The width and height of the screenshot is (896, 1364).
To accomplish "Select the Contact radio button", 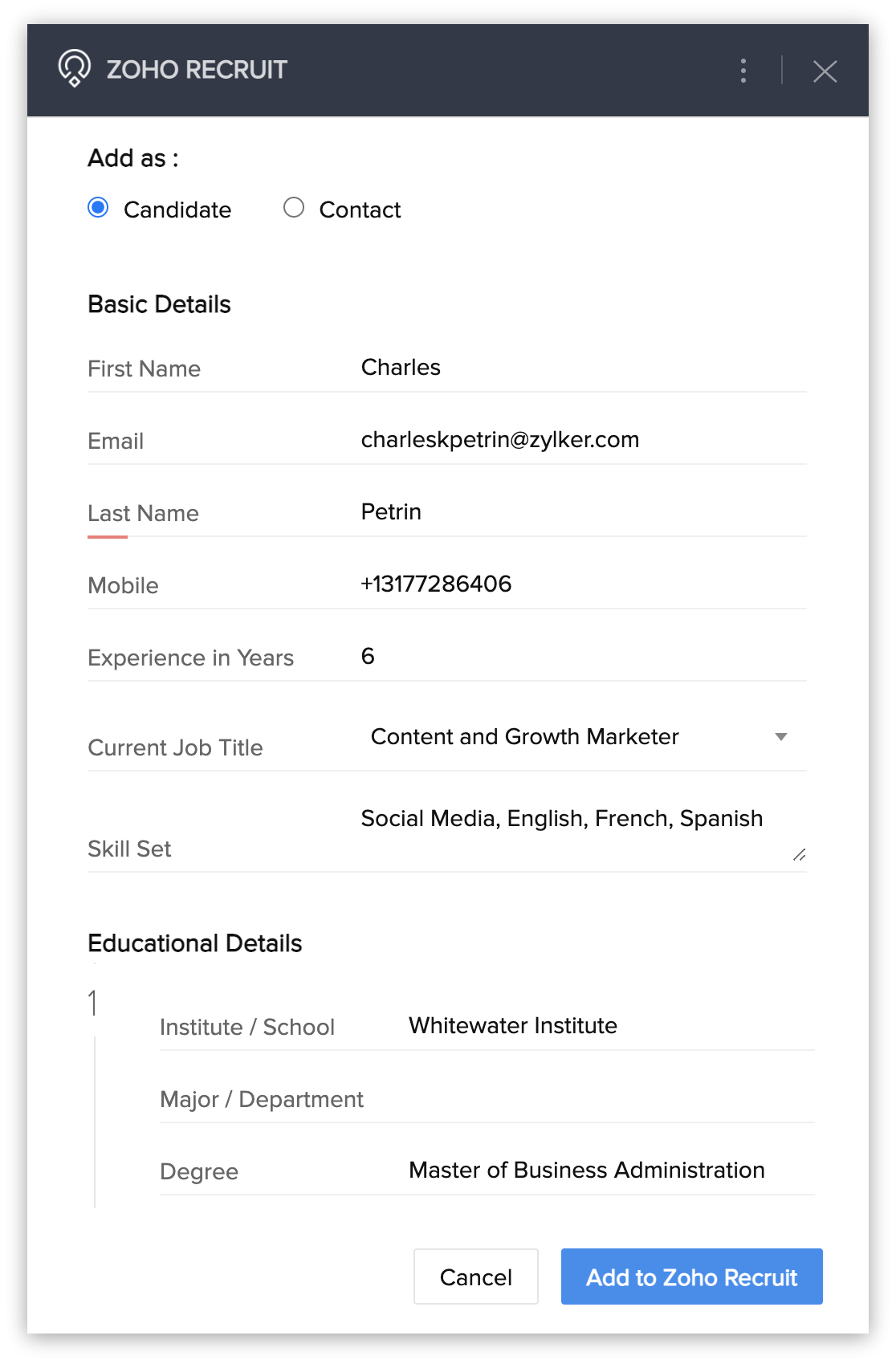I will coord(294,208).
